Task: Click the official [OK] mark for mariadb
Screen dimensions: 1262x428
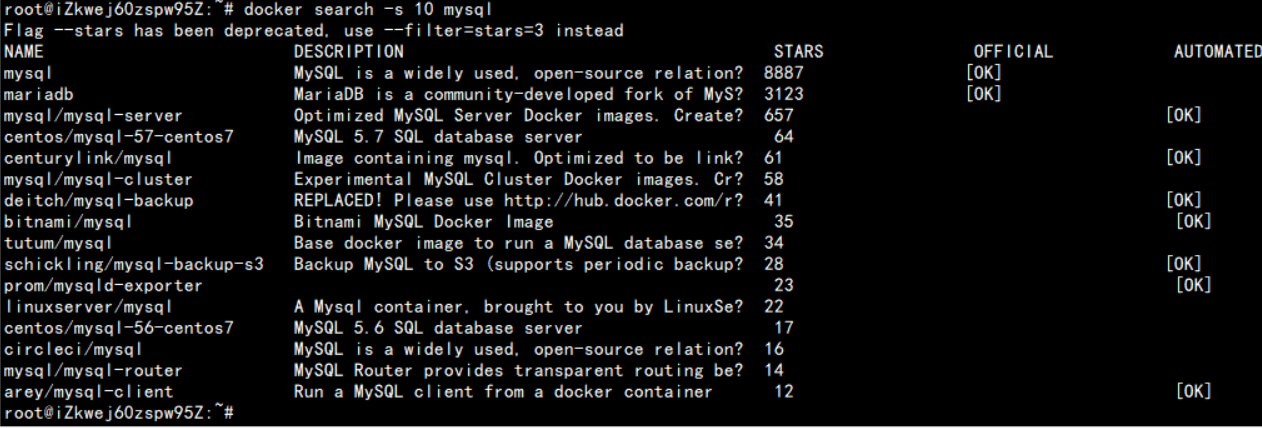Action: pyautogui.click(x=983, y=94)
